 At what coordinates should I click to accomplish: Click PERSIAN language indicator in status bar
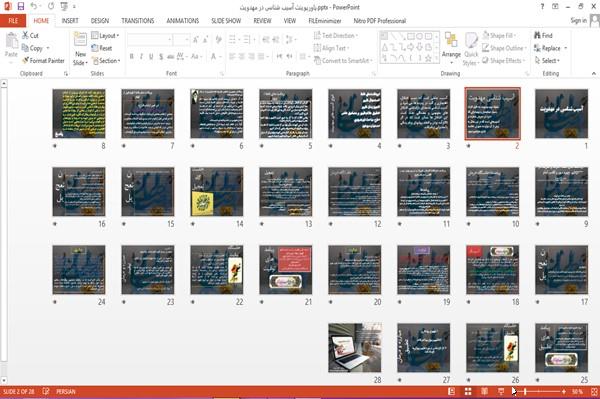pos(65,391)
